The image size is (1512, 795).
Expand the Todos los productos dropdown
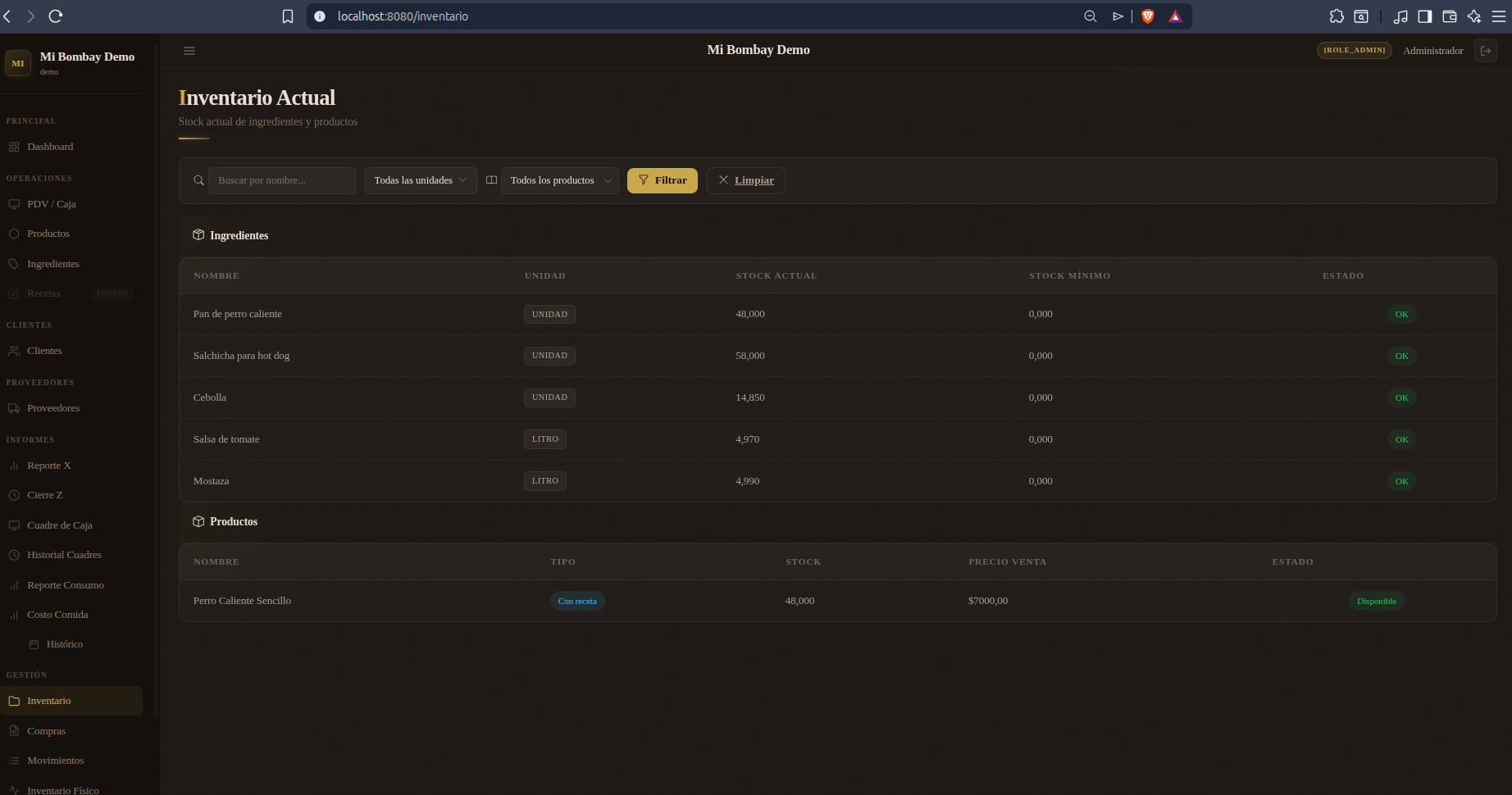coord(560,180)
